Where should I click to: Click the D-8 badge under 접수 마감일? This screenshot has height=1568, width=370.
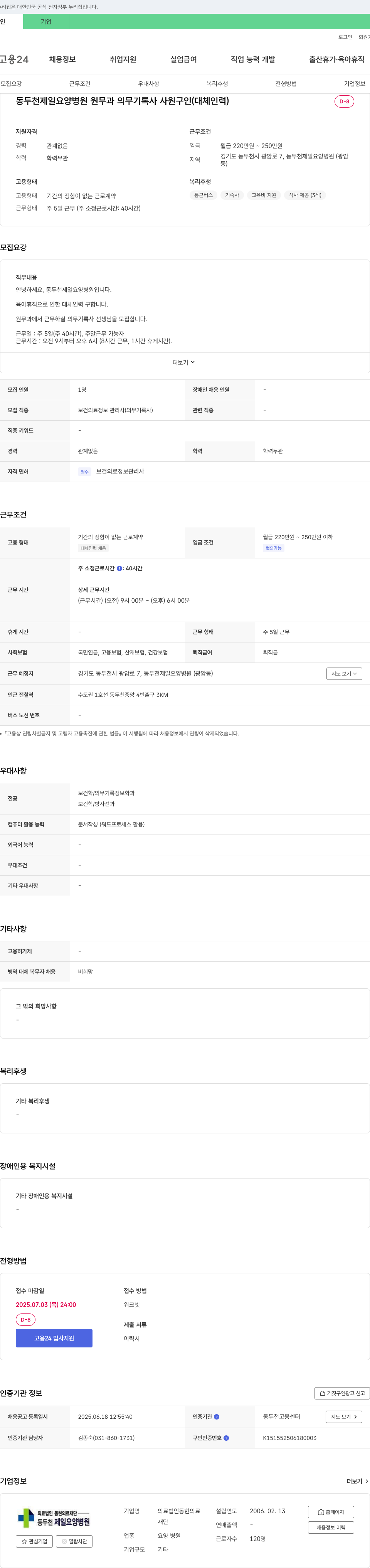(25, 1320)
